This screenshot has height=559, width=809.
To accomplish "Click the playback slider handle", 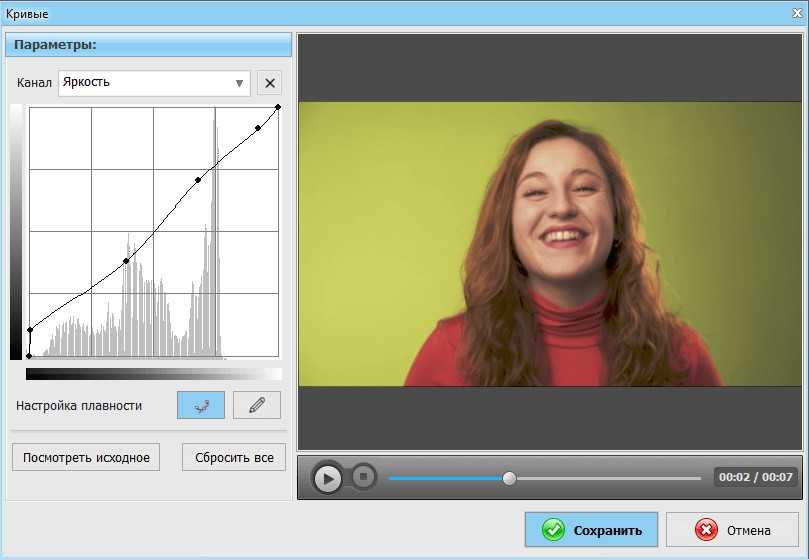I will click(509, 478).
